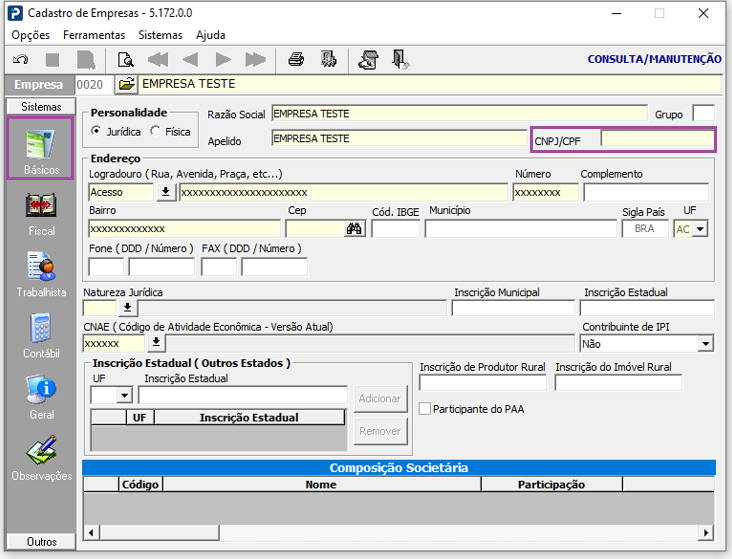Screen dimensions: 732x559
Task: Click the grayed save document toolbar icon
Action: point(86,60)
